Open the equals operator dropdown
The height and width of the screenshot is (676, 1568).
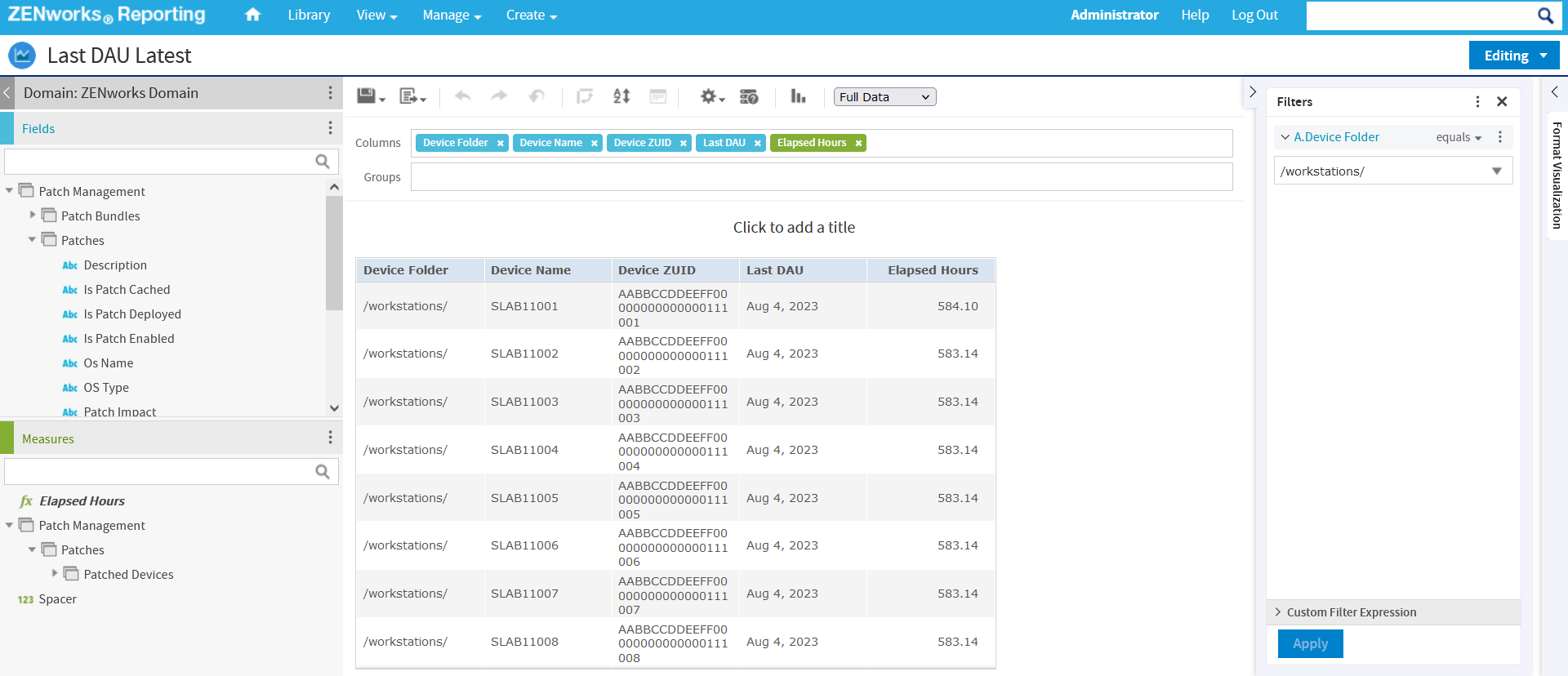[x=1459, y=137]
